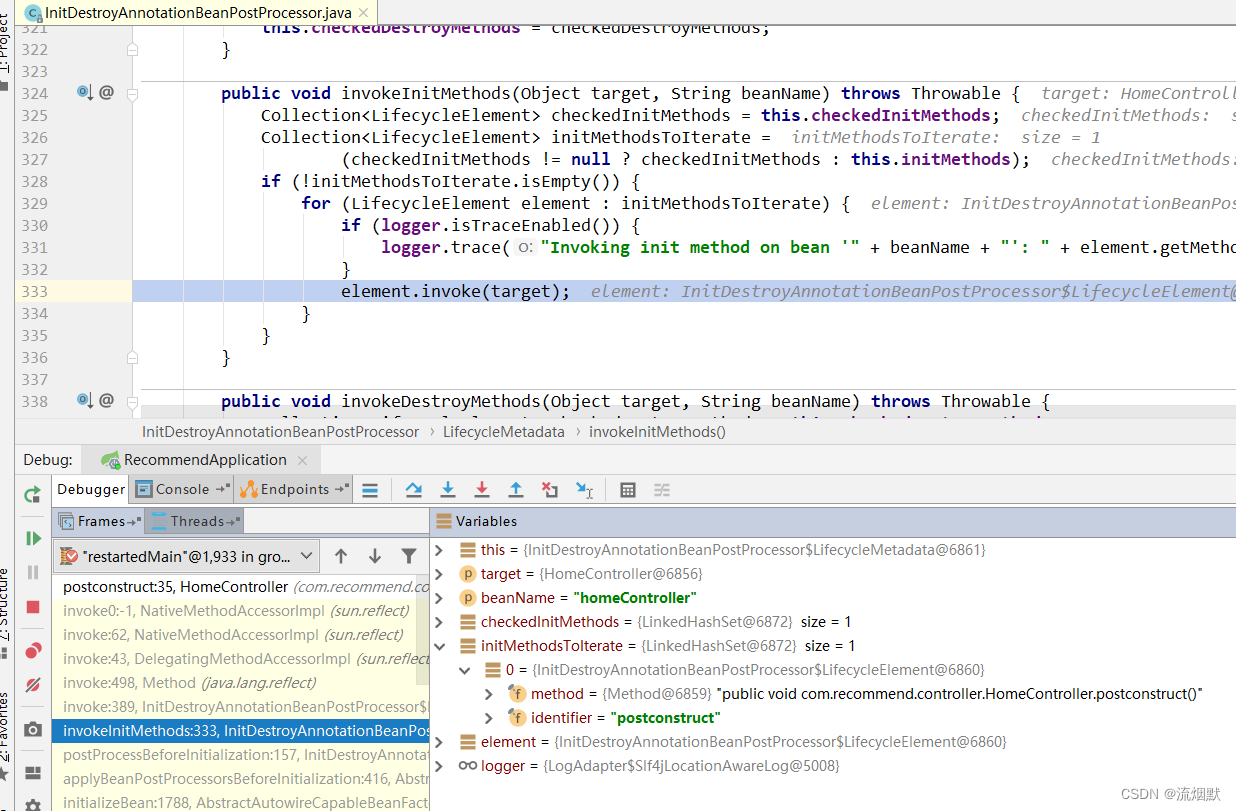Toggle Mute Breakpoints icon
The image size is (1236, 811).
[x=33, y=685]
